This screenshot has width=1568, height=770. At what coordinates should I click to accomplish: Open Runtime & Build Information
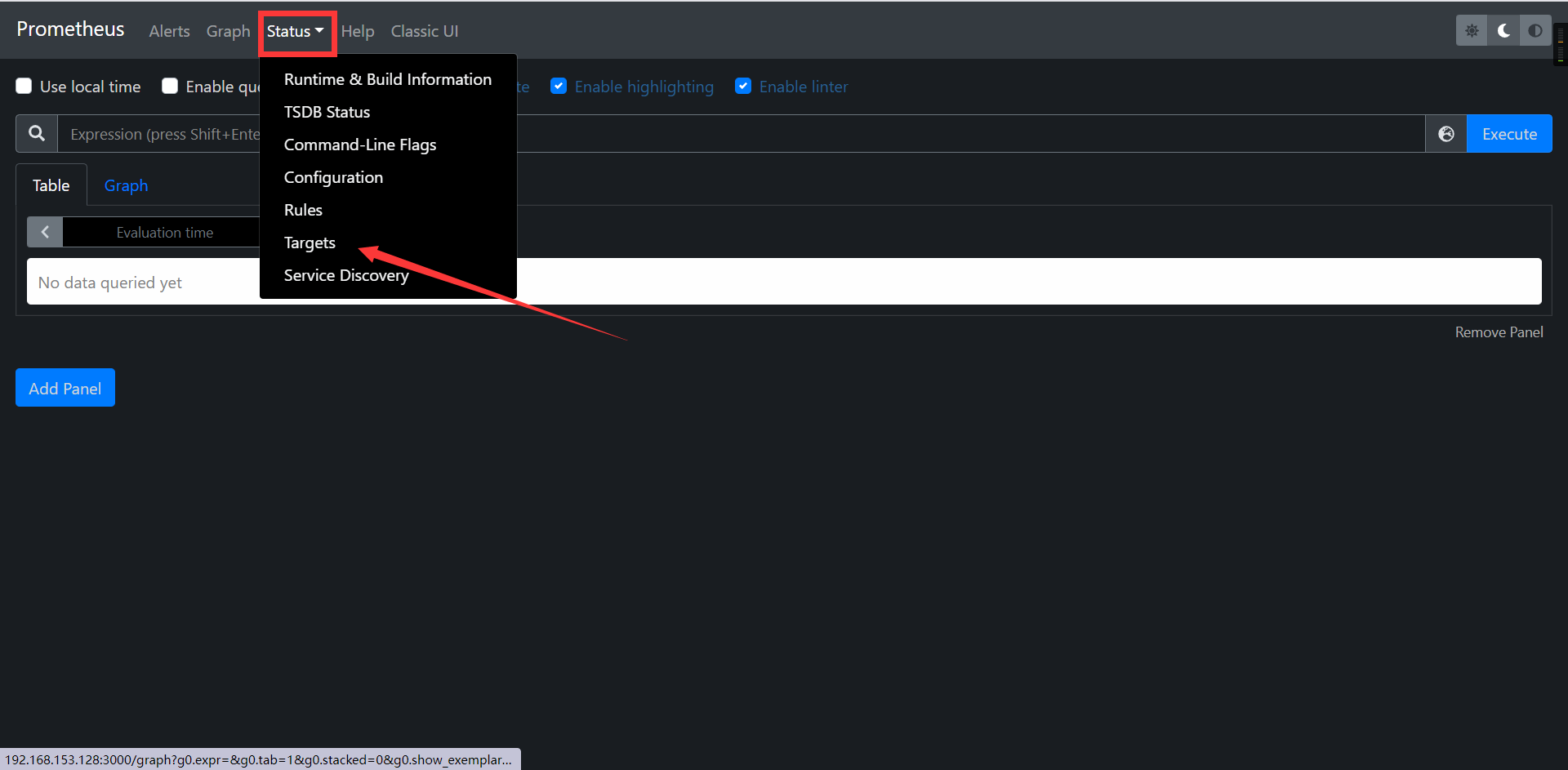[388, 79]
